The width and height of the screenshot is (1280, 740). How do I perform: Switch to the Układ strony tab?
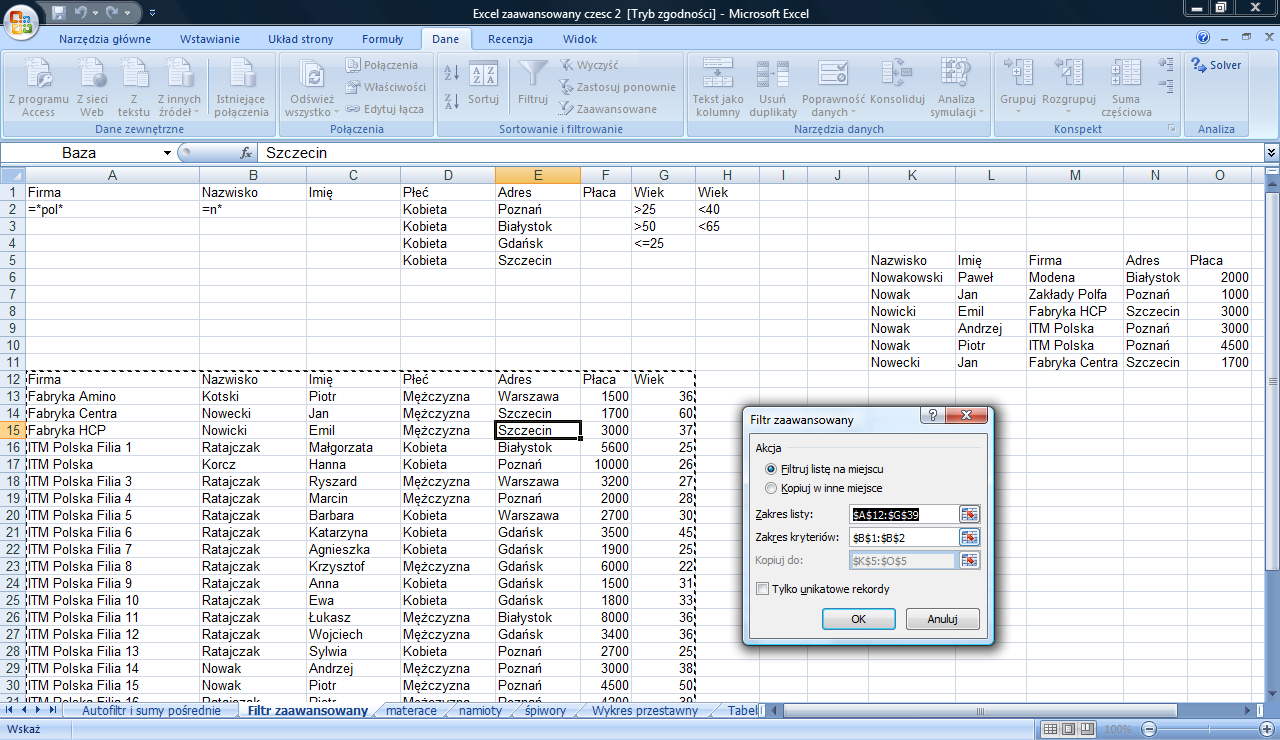[x=301, y=39]
